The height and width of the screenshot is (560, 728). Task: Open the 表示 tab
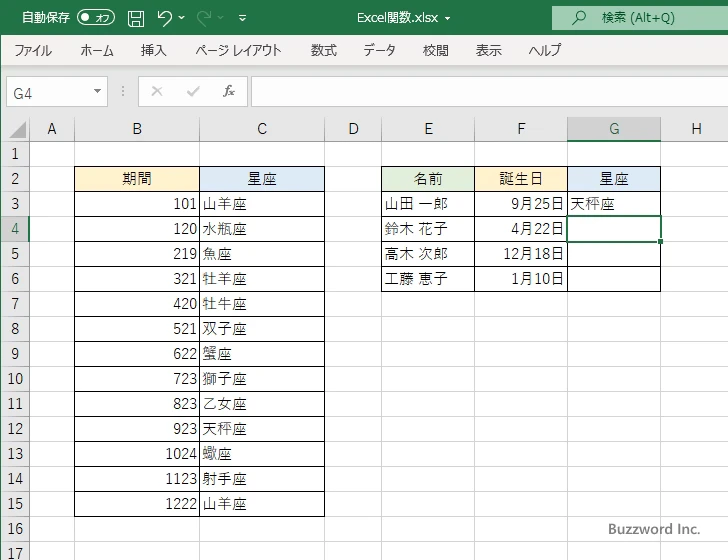click(x=488, y=50)
